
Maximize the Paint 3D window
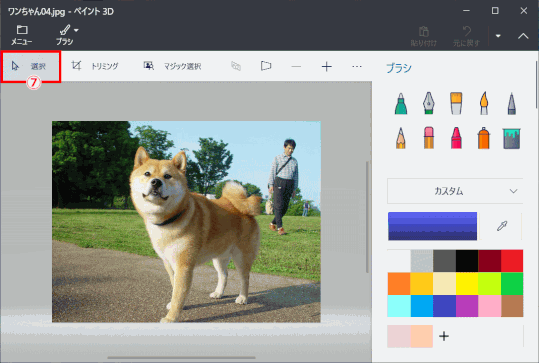click(495, 11)
